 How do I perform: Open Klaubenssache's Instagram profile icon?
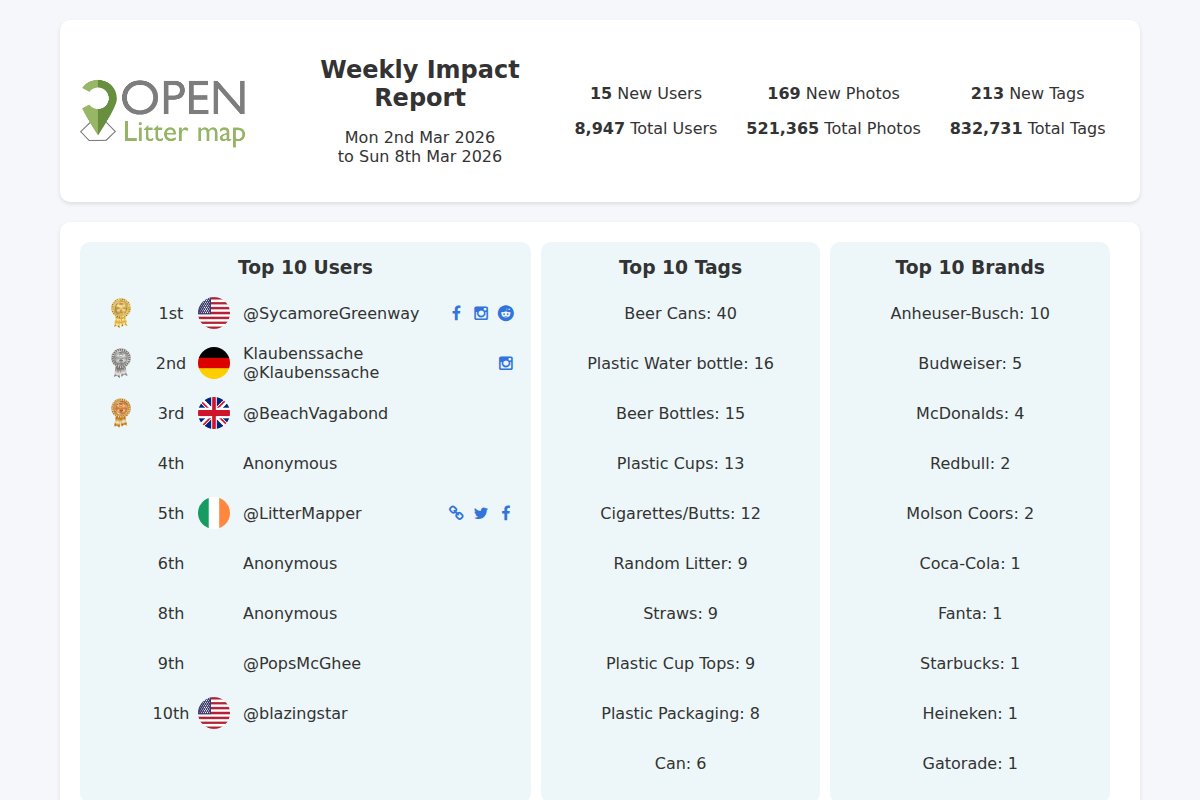coord(506,363)
